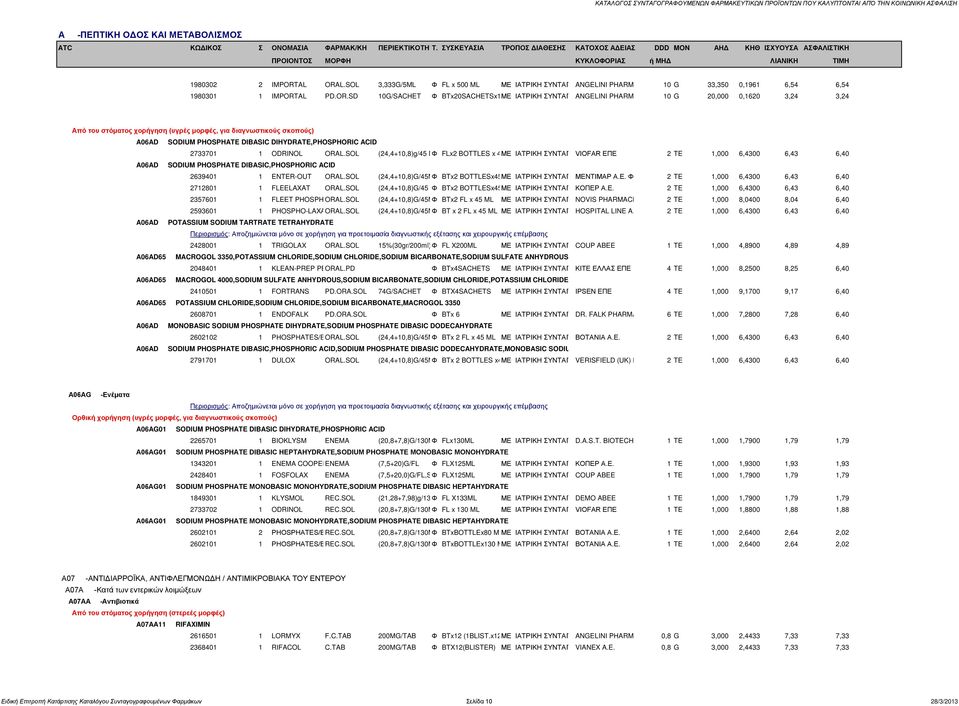This screenshot has height=706, width=959.
Task: Click the Περιορισμός link under A06AG Ενέματα
Action: tap(209, 406)
